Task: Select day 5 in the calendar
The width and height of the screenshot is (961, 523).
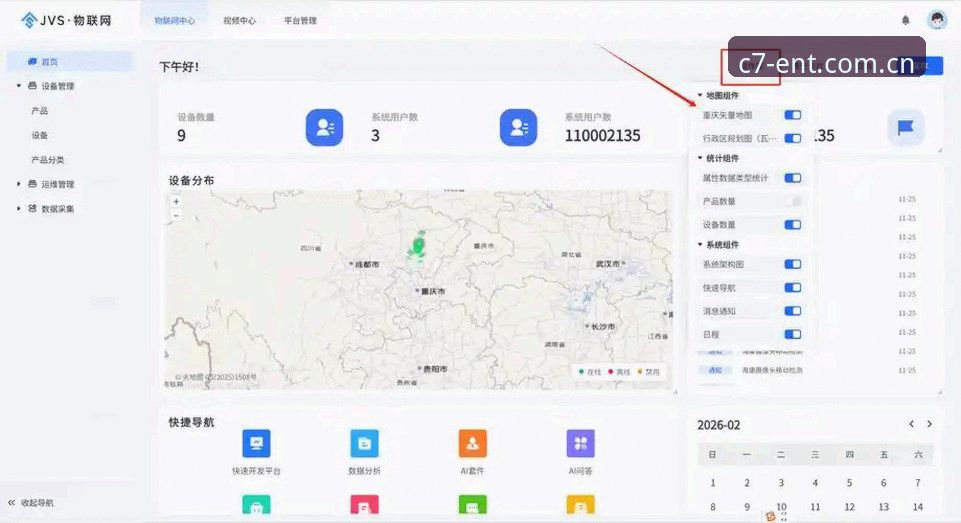Action: 849,483
